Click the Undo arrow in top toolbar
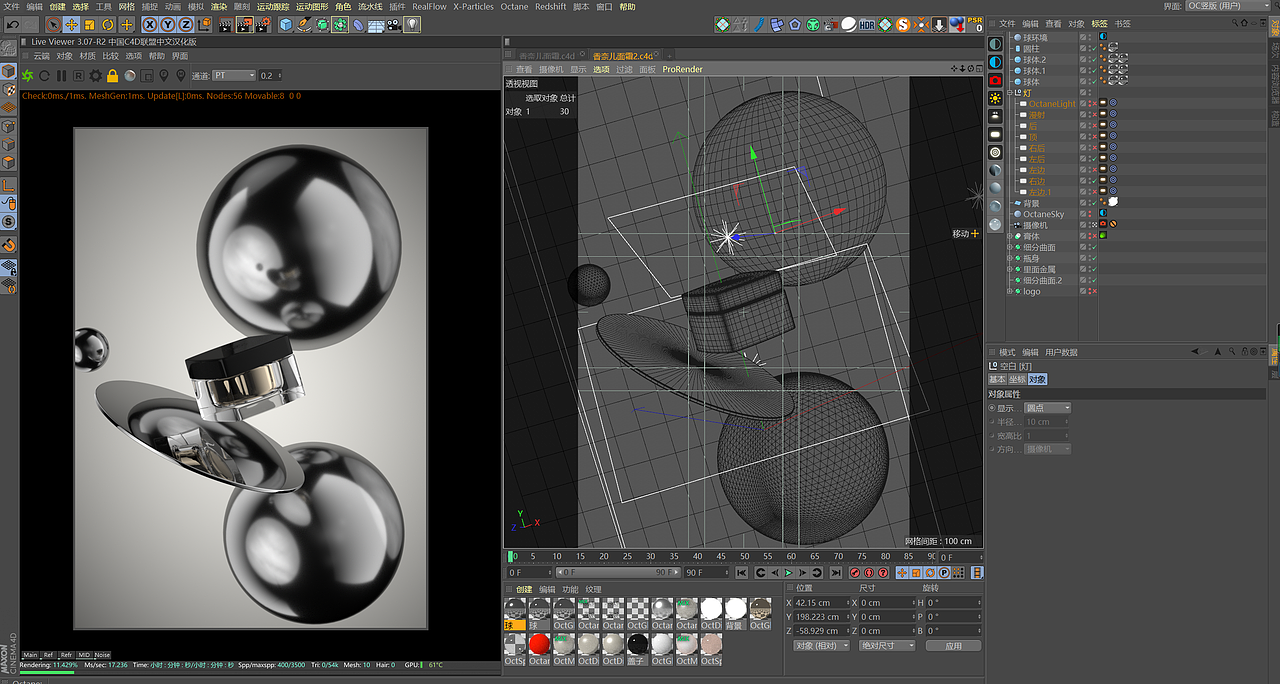This screenshot has height=684, width=1280. click(x=14, y=25)
